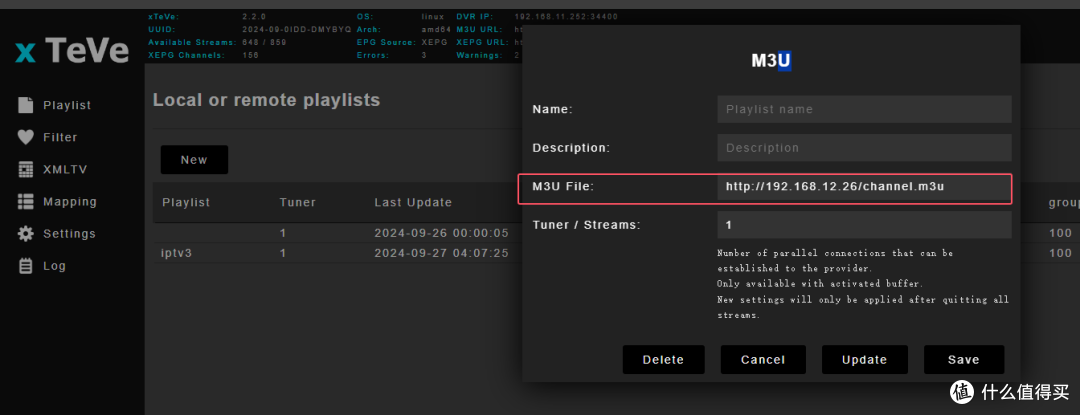Viewport: 1080px width, 415px height.
Task: Click the xTeVe logo
Action: [72, 51]
